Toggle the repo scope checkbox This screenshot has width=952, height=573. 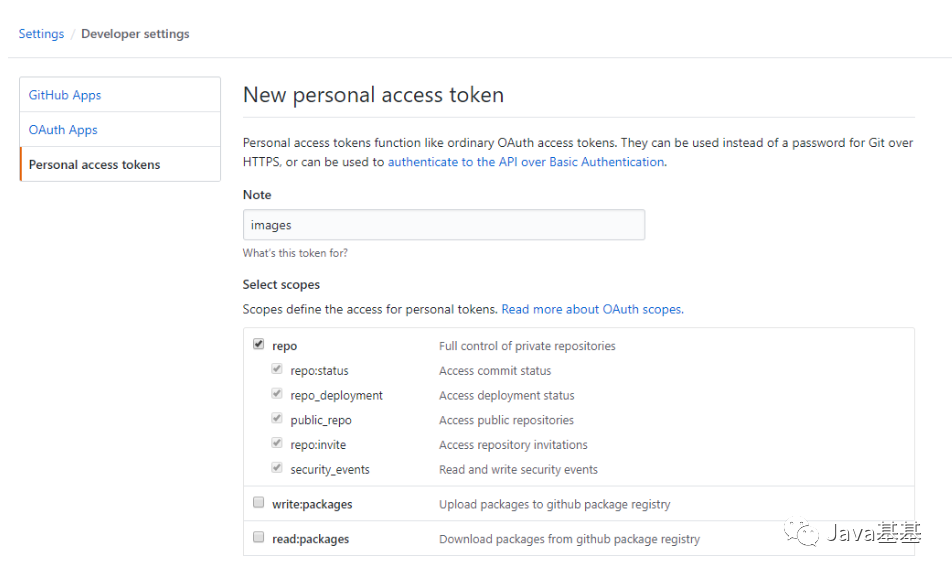point(259,345)
